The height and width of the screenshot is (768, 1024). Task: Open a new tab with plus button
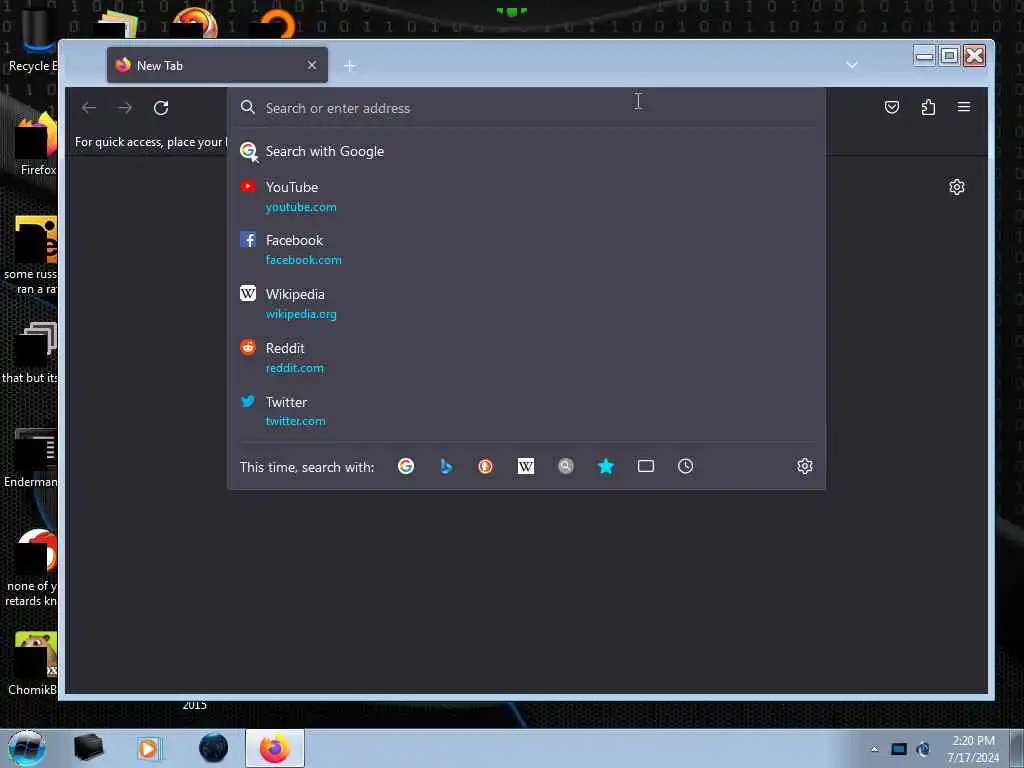pos(349,66)
